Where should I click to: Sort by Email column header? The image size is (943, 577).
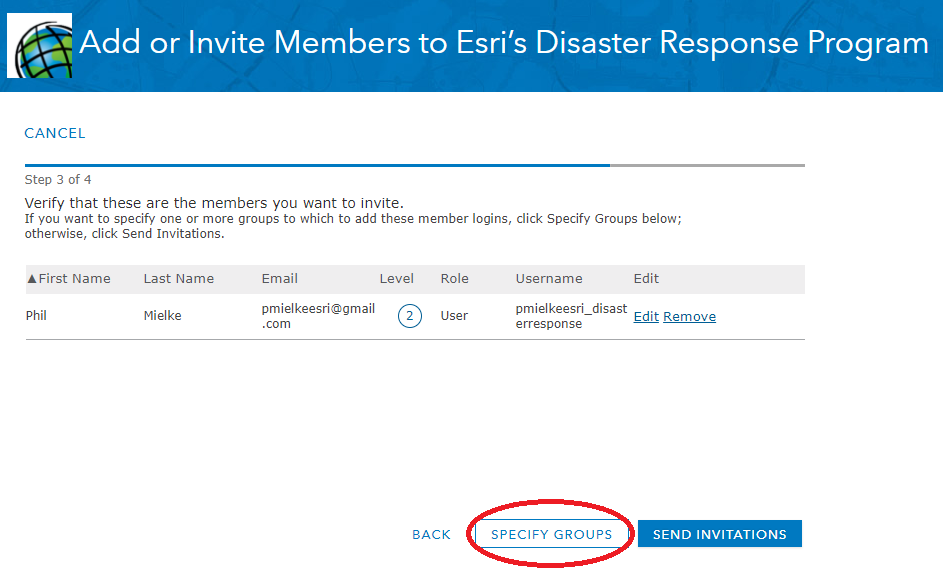point(280,279)
